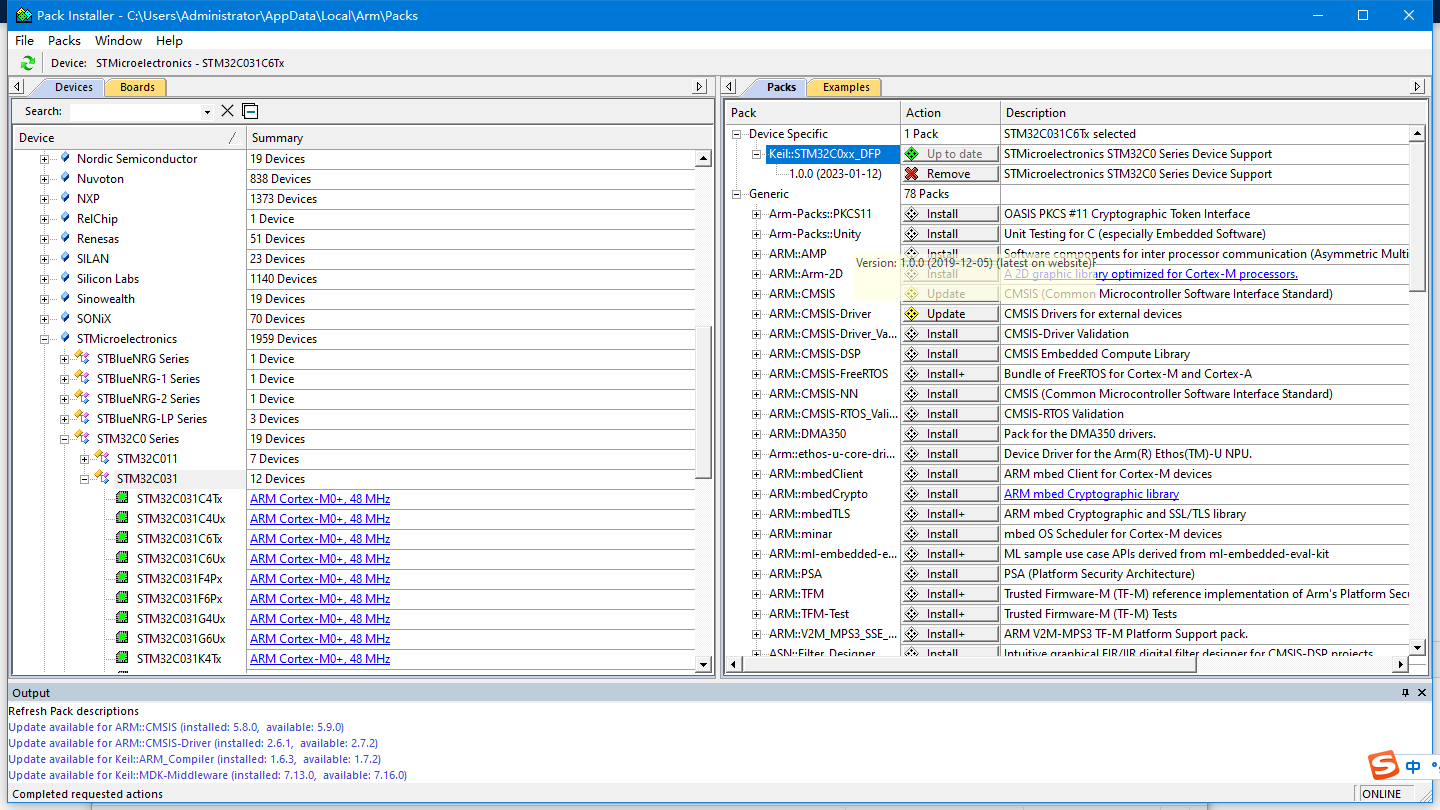
Task: Expand the NXP vendor node
Action: pyautogui.click(x=45, y=199)
